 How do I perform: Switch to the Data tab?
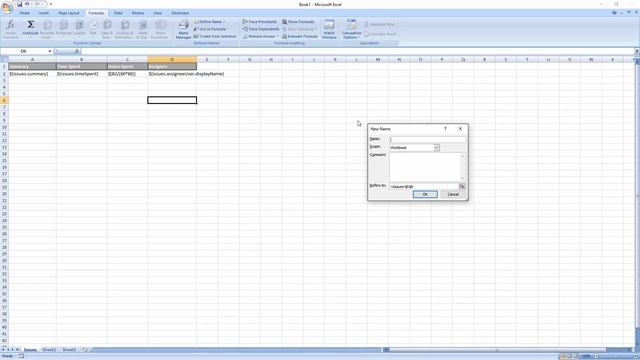(118, 13)
